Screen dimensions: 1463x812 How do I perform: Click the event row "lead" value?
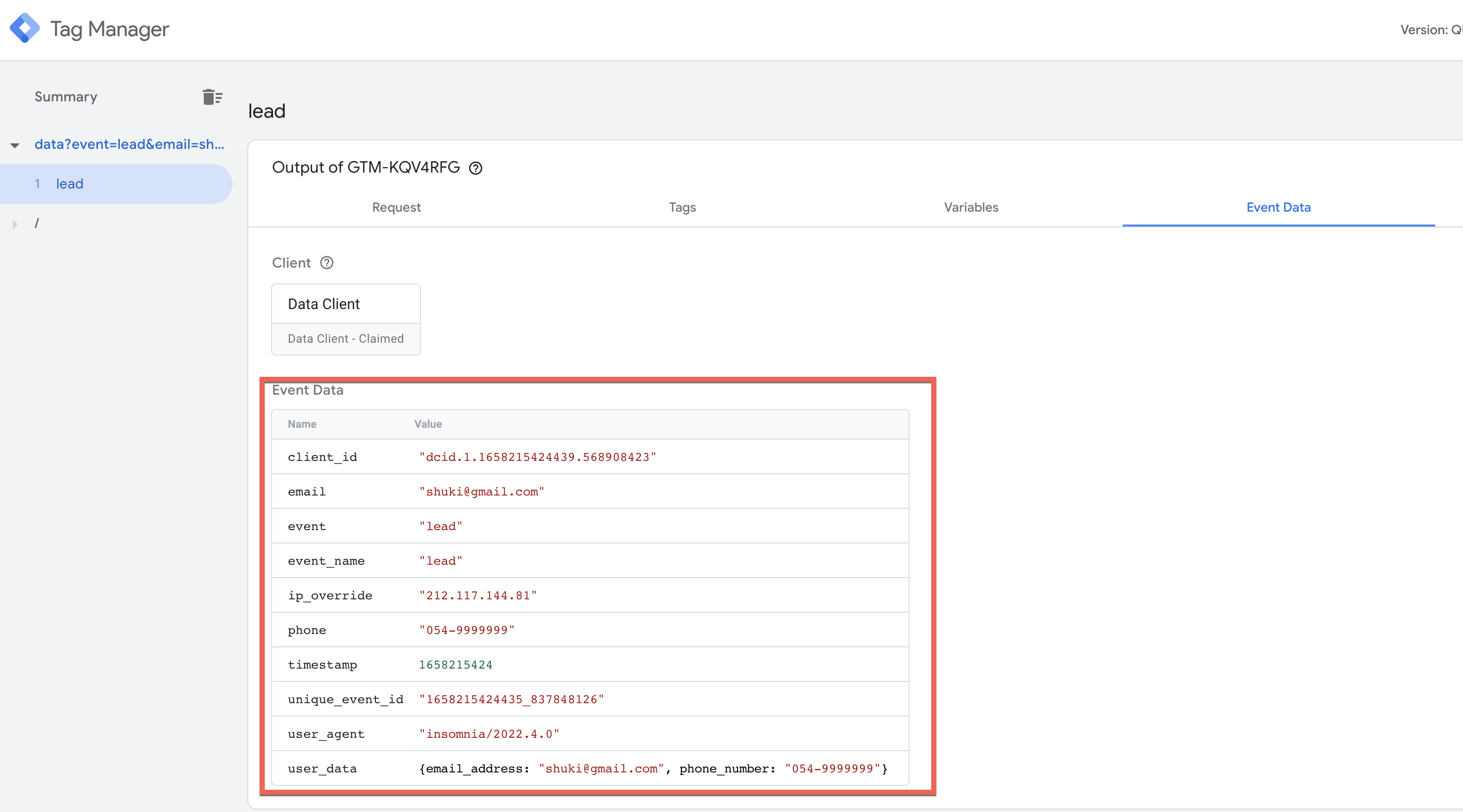click(441, 526)
